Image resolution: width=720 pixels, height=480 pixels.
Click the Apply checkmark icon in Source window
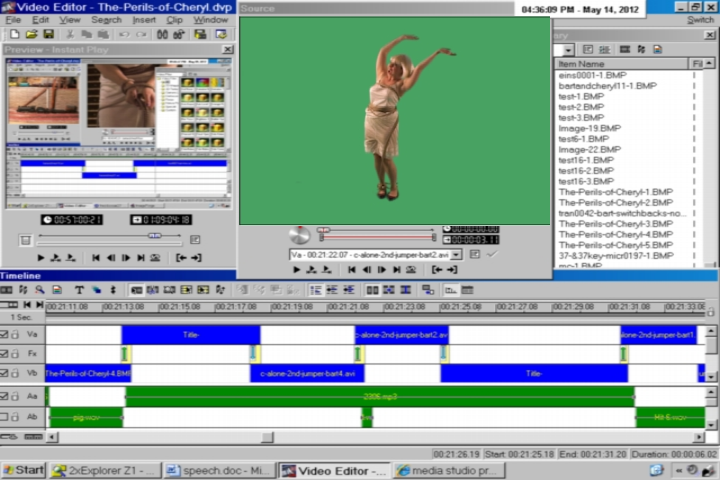click(x=492, y=254)
